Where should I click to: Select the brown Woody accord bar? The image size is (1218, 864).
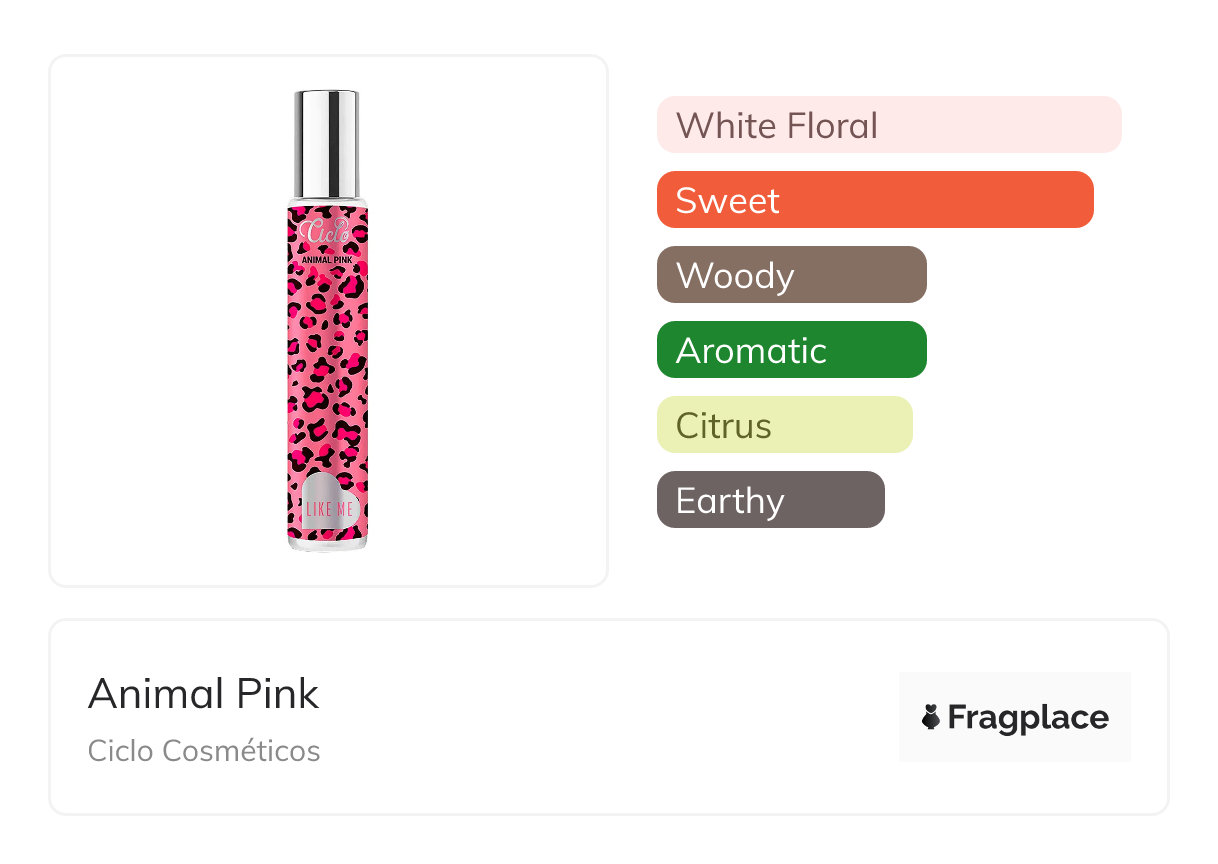(x=791, y=275)
